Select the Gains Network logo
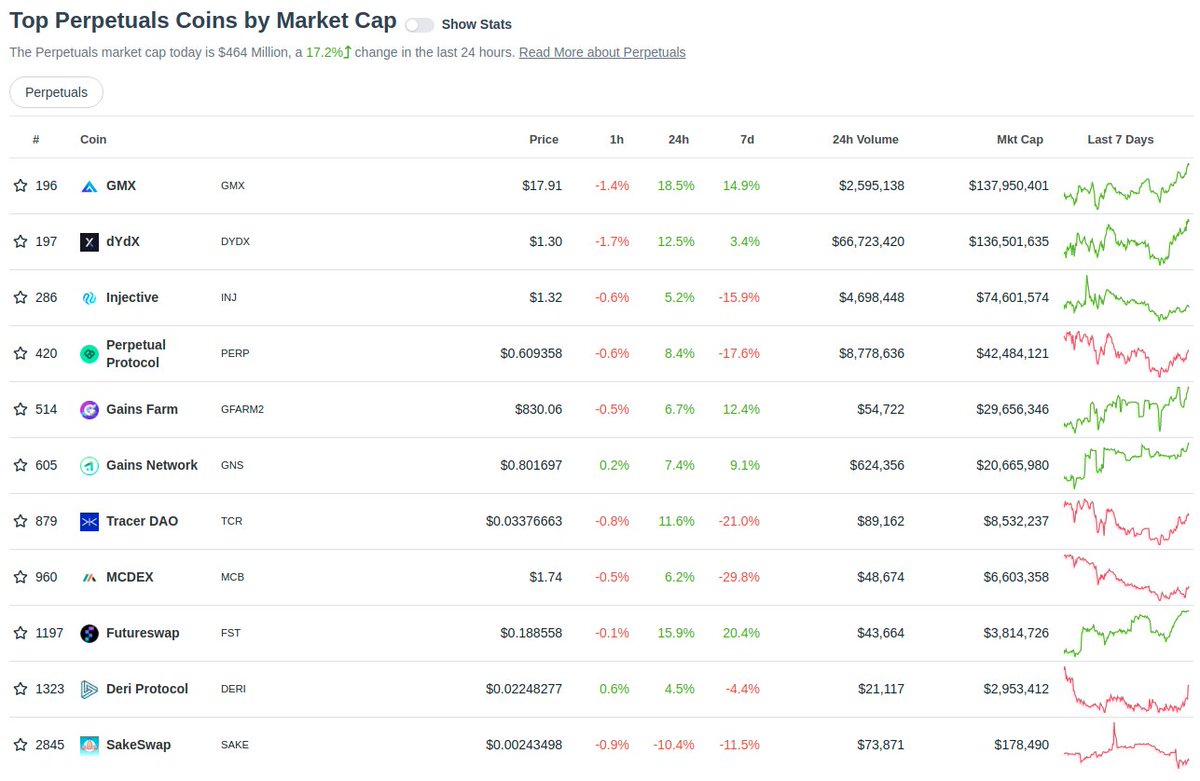 [x=87, y=465]
